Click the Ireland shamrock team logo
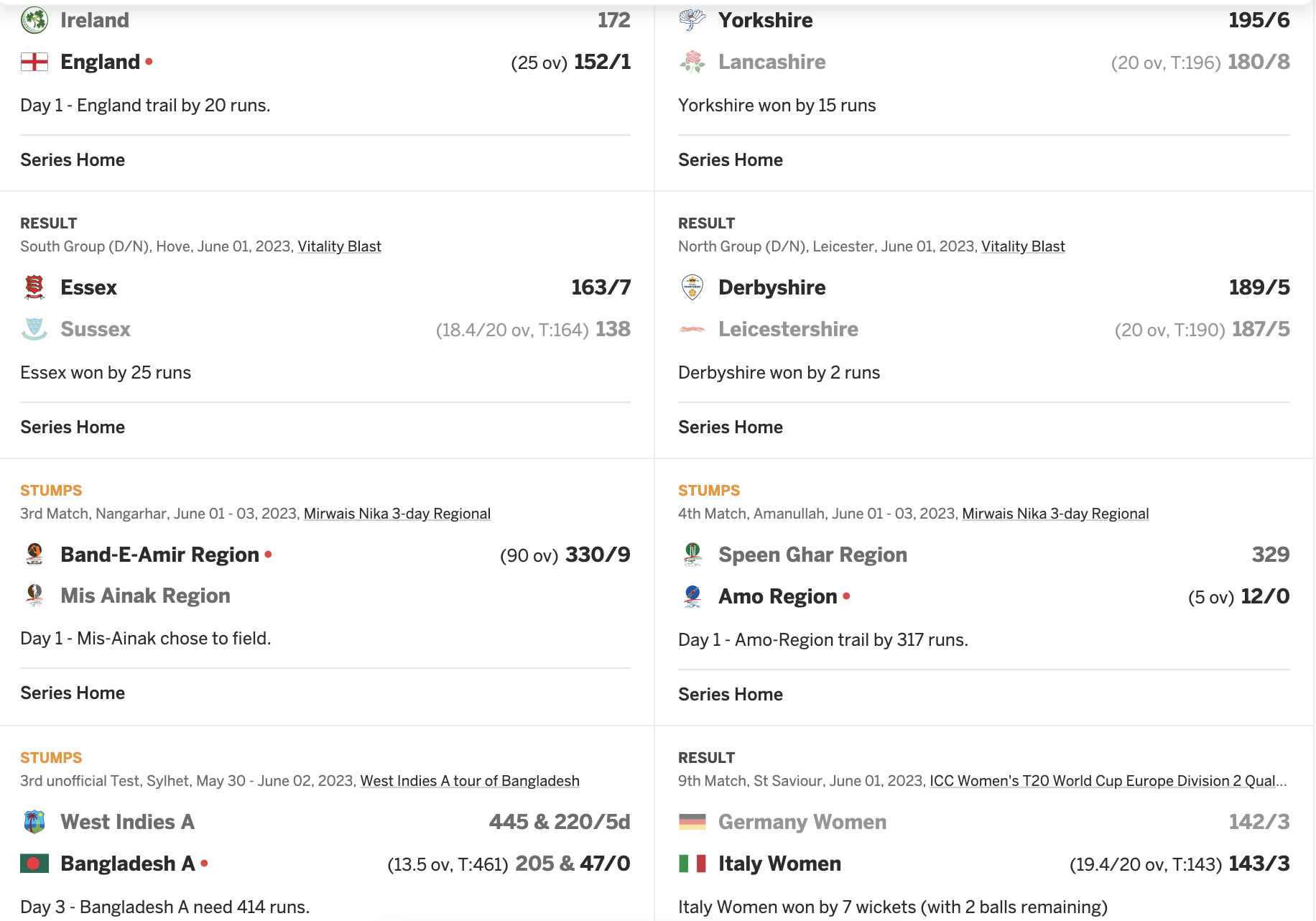 tap(34, 20)
